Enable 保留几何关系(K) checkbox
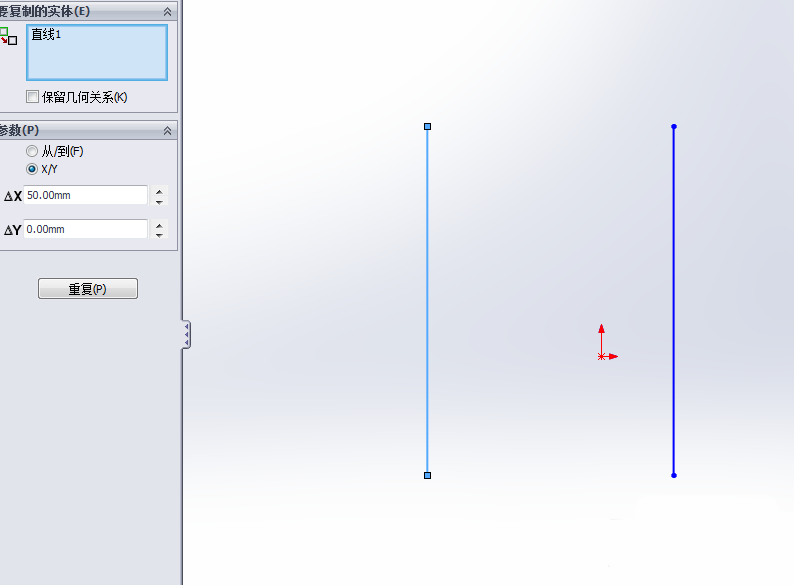This screenshot has width=794, height=585. (x=32, y=96)
